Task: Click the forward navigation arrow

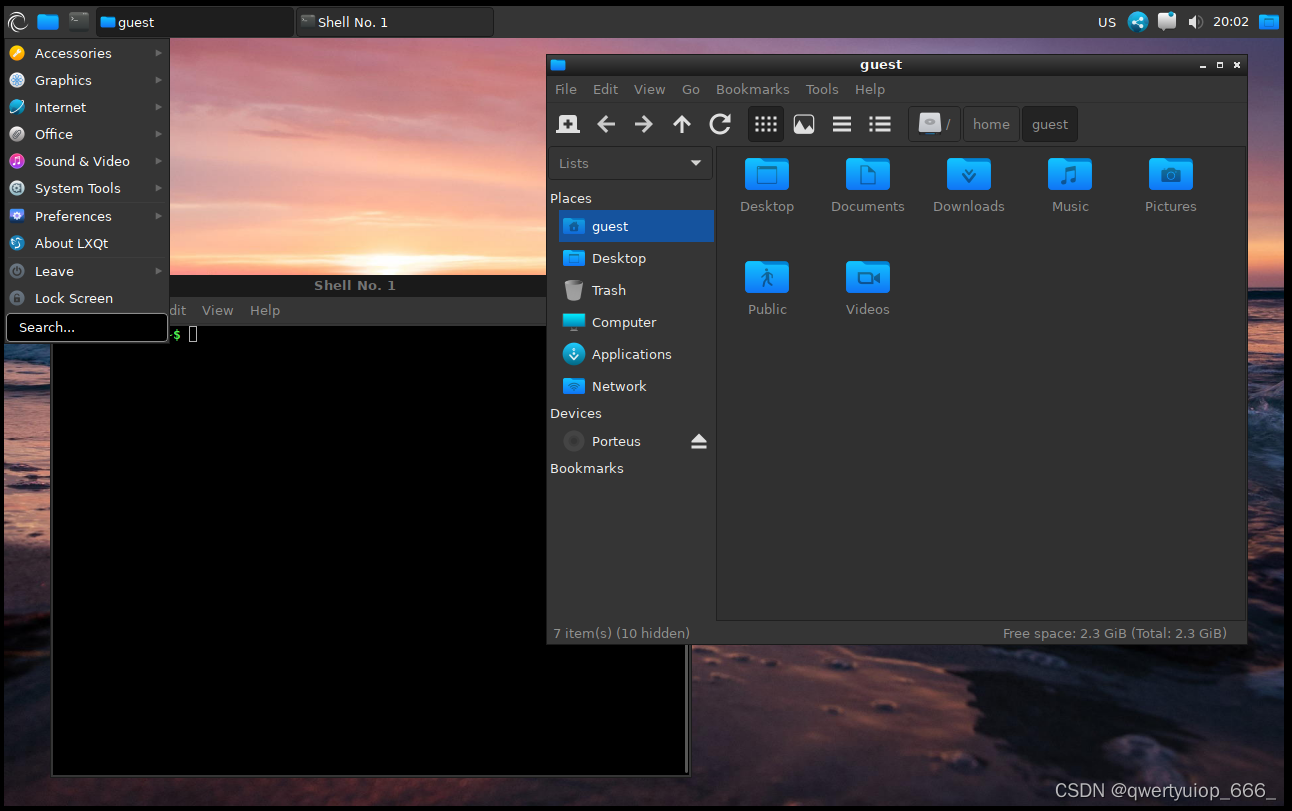Action: pyautogui.click(x=643, y=124)
